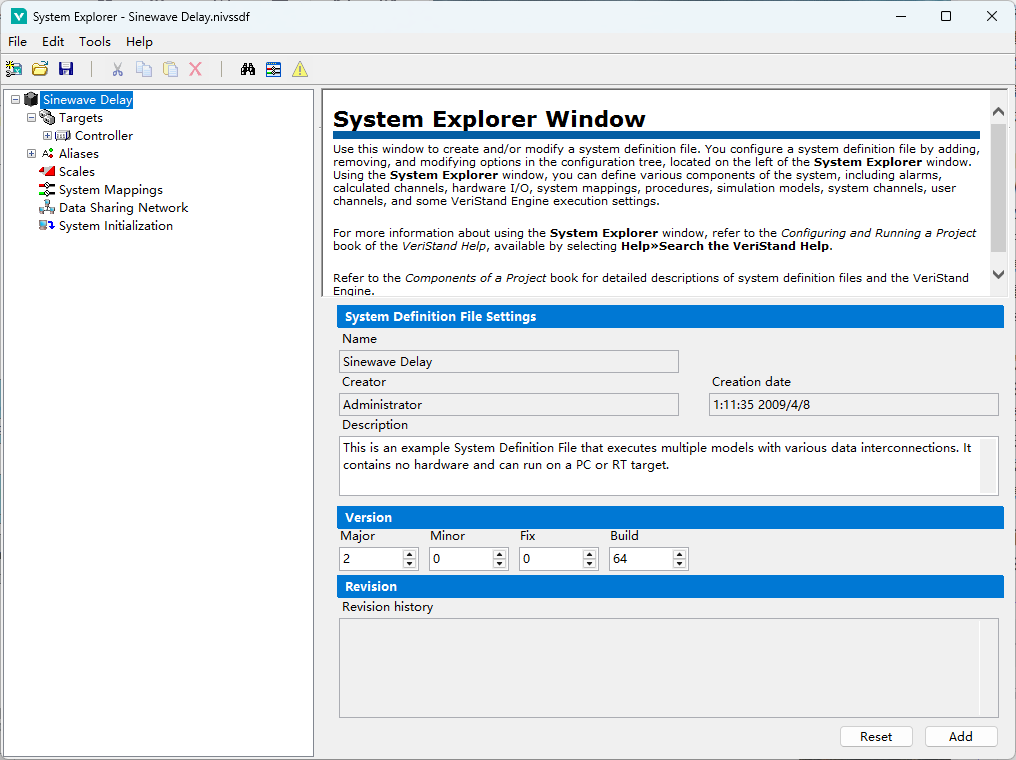Click the help pane scrollbar thumb
This screenshot has height=760, width=1016.
click(x=999, y=188)
